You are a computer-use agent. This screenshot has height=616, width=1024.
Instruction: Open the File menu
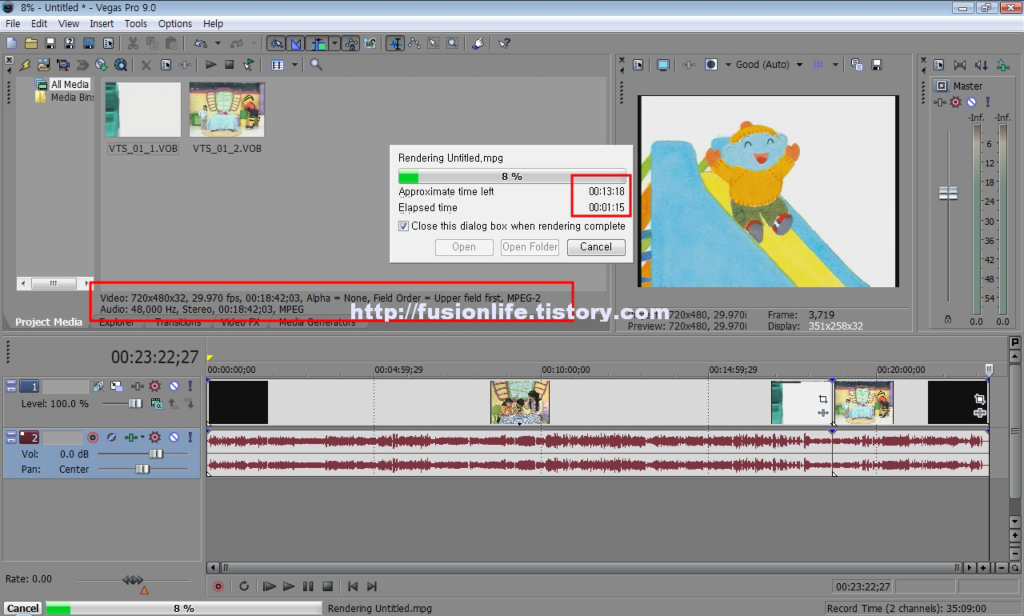pyautogui.click(x=12, y=24)
